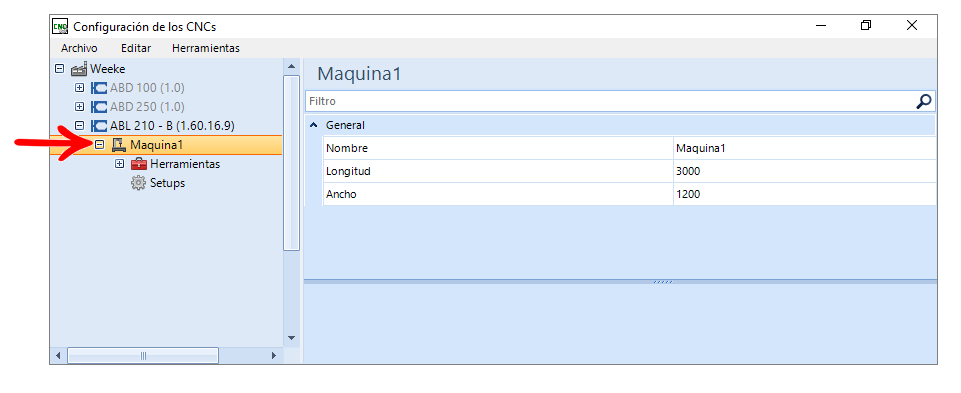Click the Weeke factory icon
The height and width of the screenshot is (393, 961).
tap(80, 69)
